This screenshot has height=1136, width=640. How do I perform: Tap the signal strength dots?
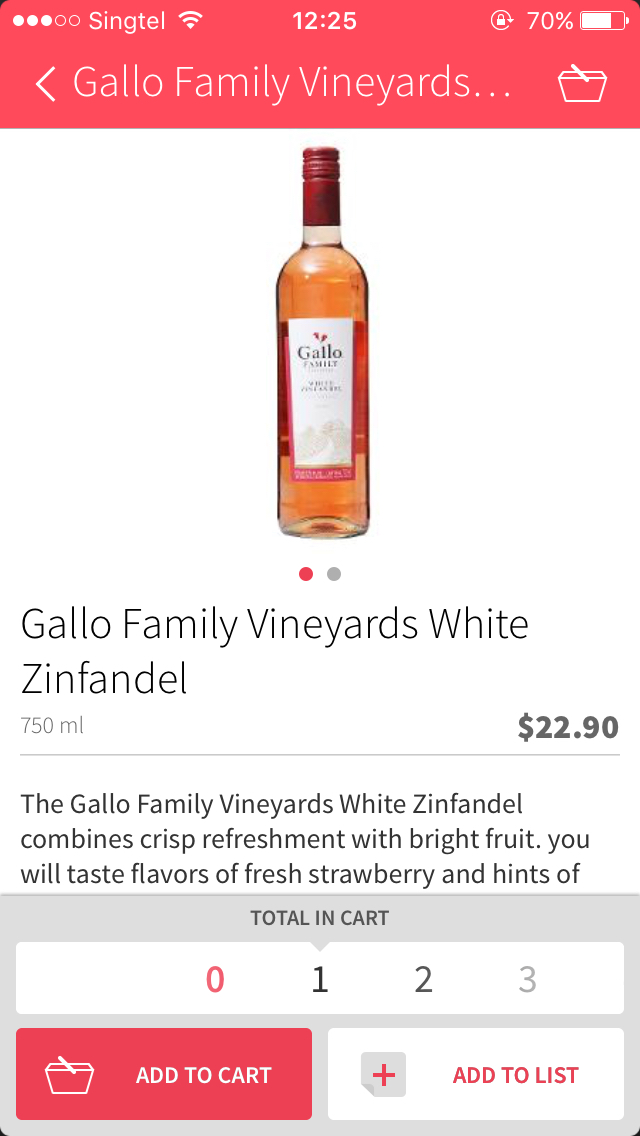click(x=46, y=21)
